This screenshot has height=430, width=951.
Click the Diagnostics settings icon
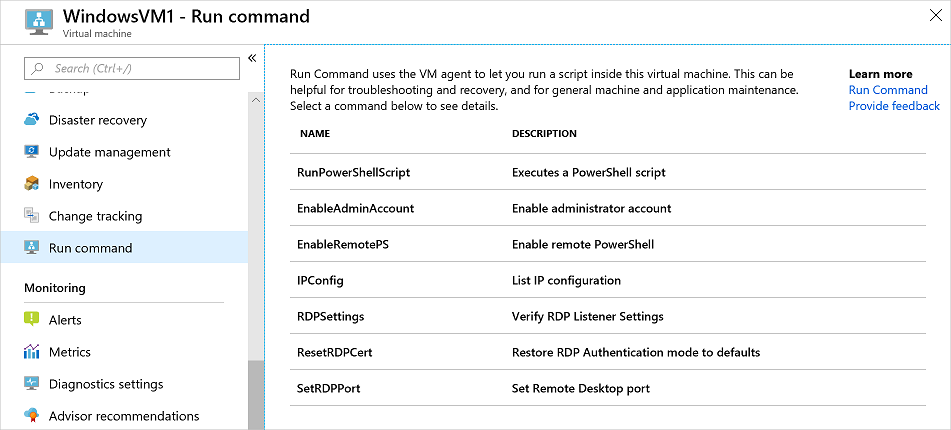tap(31, 384)
